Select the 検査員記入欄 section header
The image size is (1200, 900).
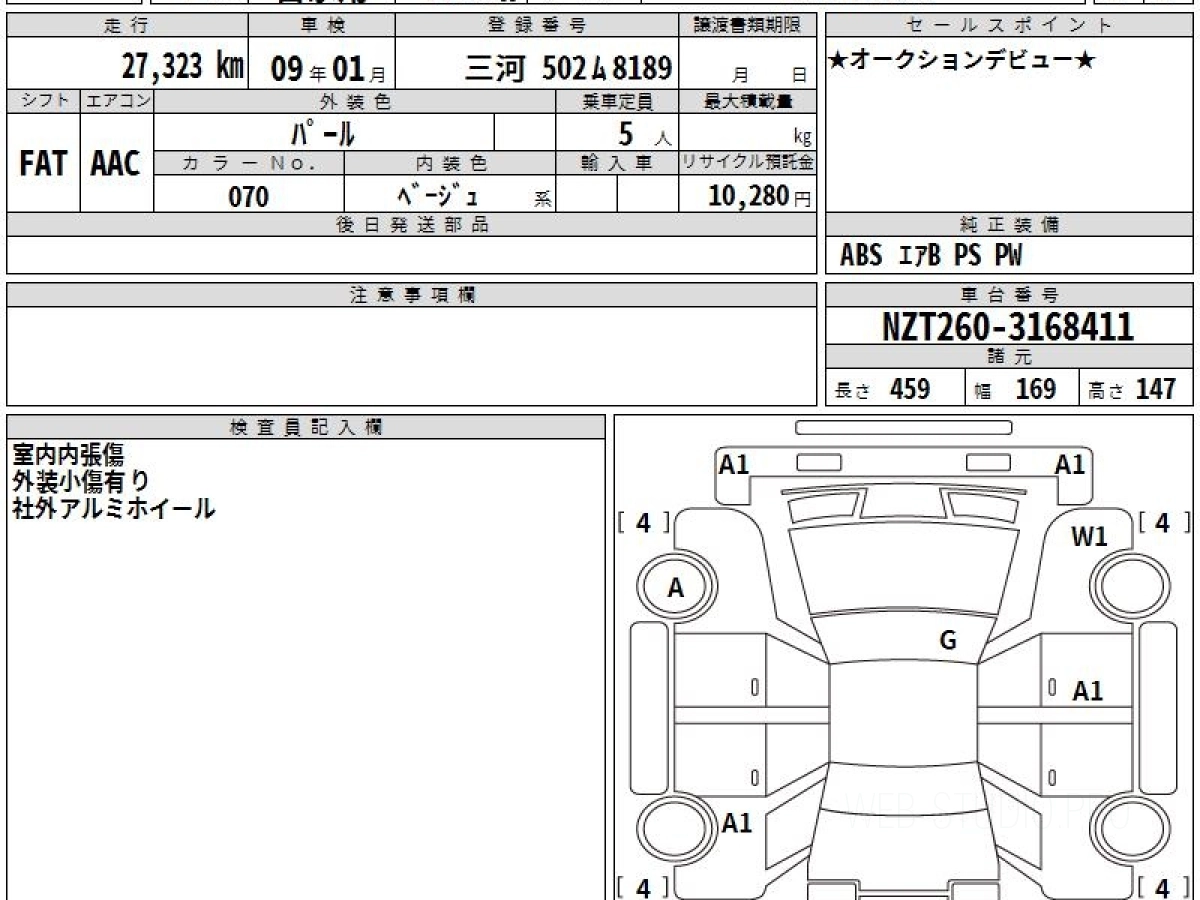[306, 427]
